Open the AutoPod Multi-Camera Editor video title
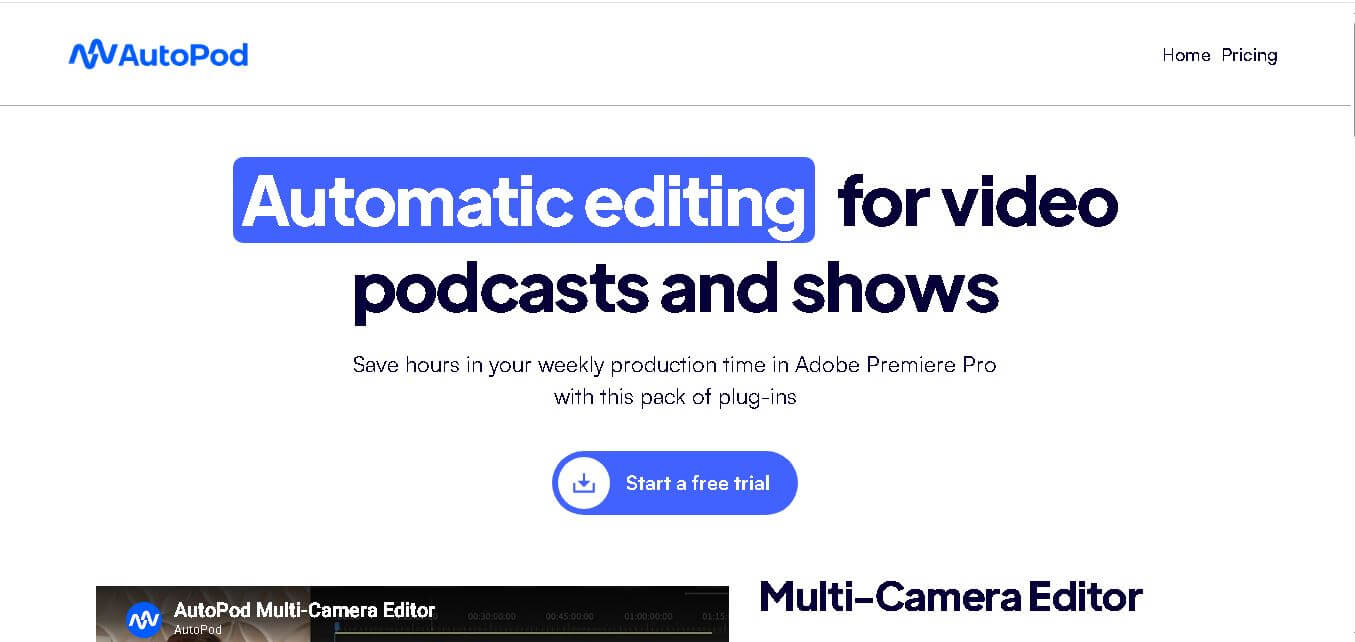The width and height of the screenshot is (1355, 642). [x=305, y=610]
